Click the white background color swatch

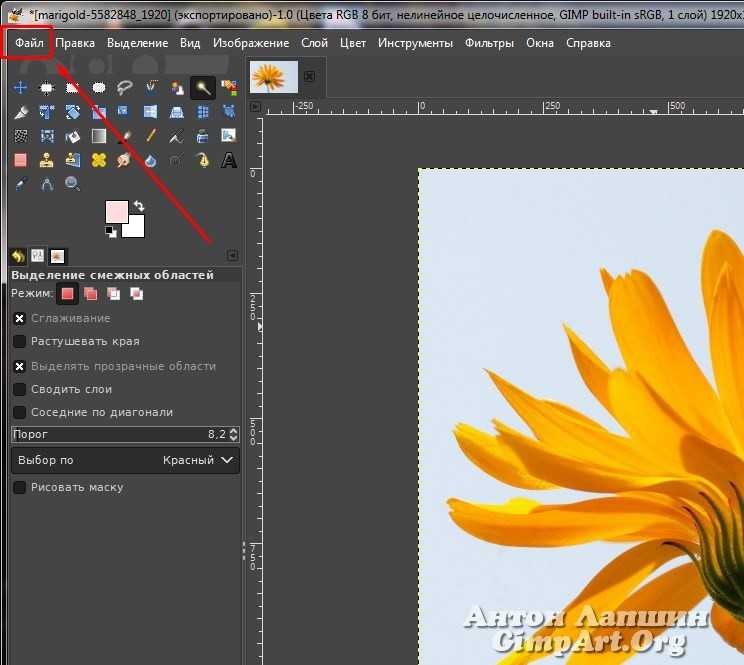coord(136,229)
